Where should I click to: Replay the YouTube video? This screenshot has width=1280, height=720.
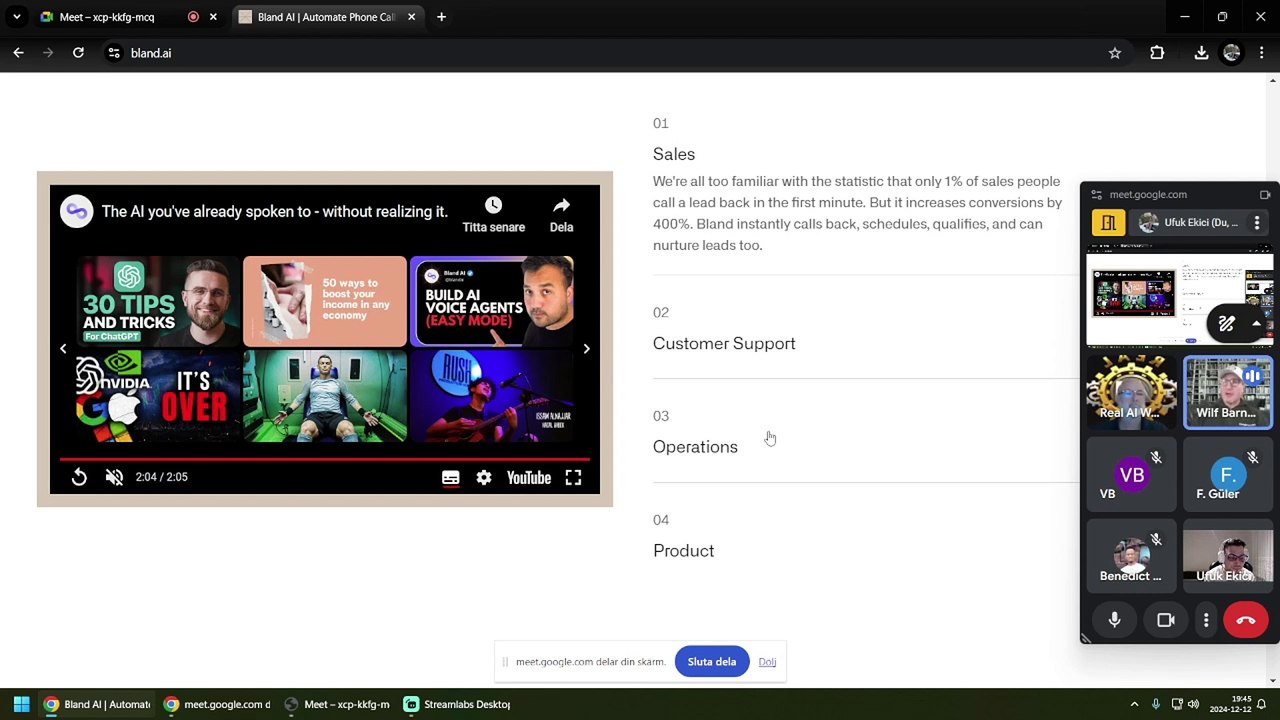(79, 478)
